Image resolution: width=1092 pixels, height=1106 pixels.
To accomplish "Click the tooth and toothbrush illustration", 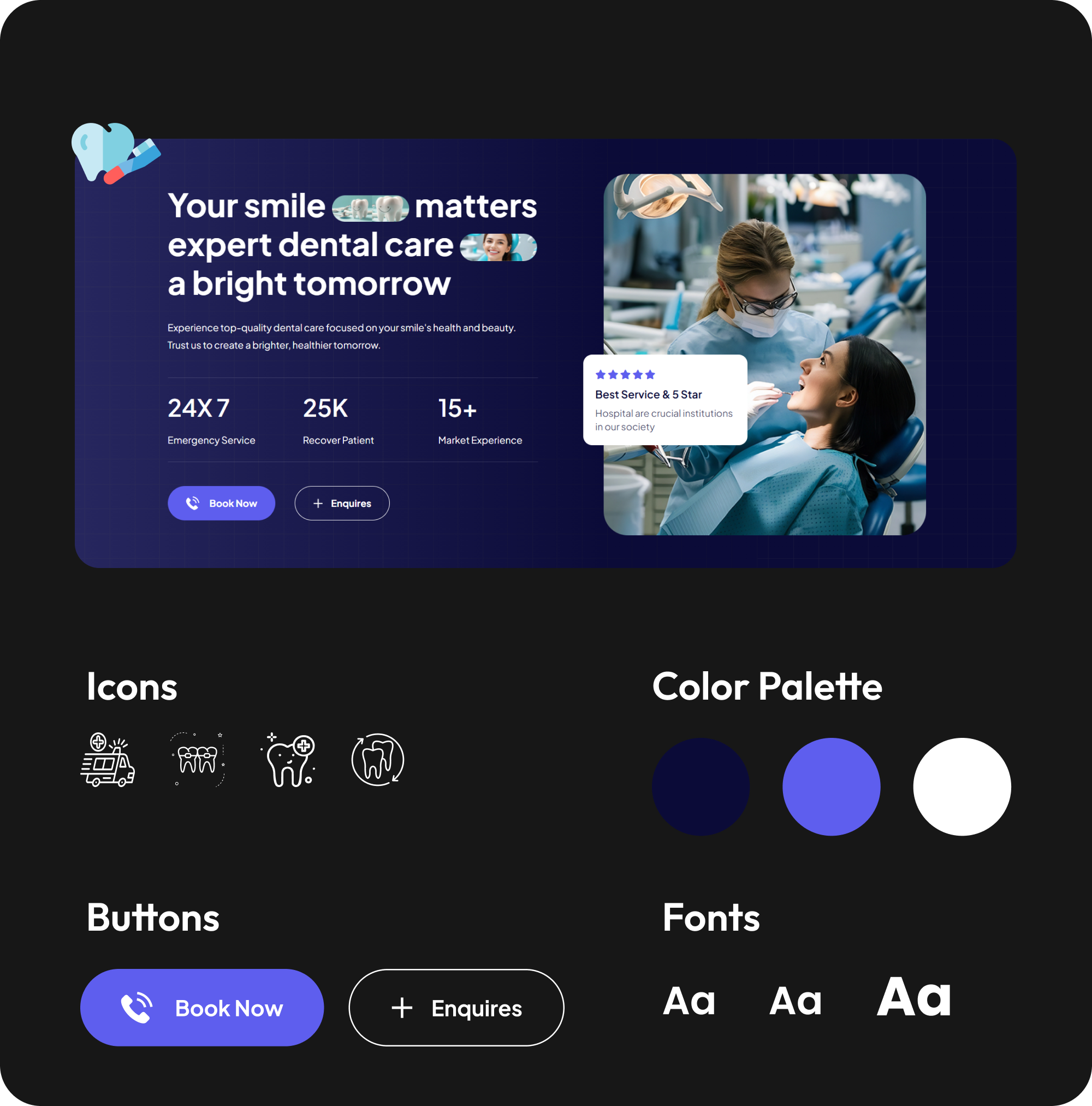I will pyautogui.click(x=116, y=153).
